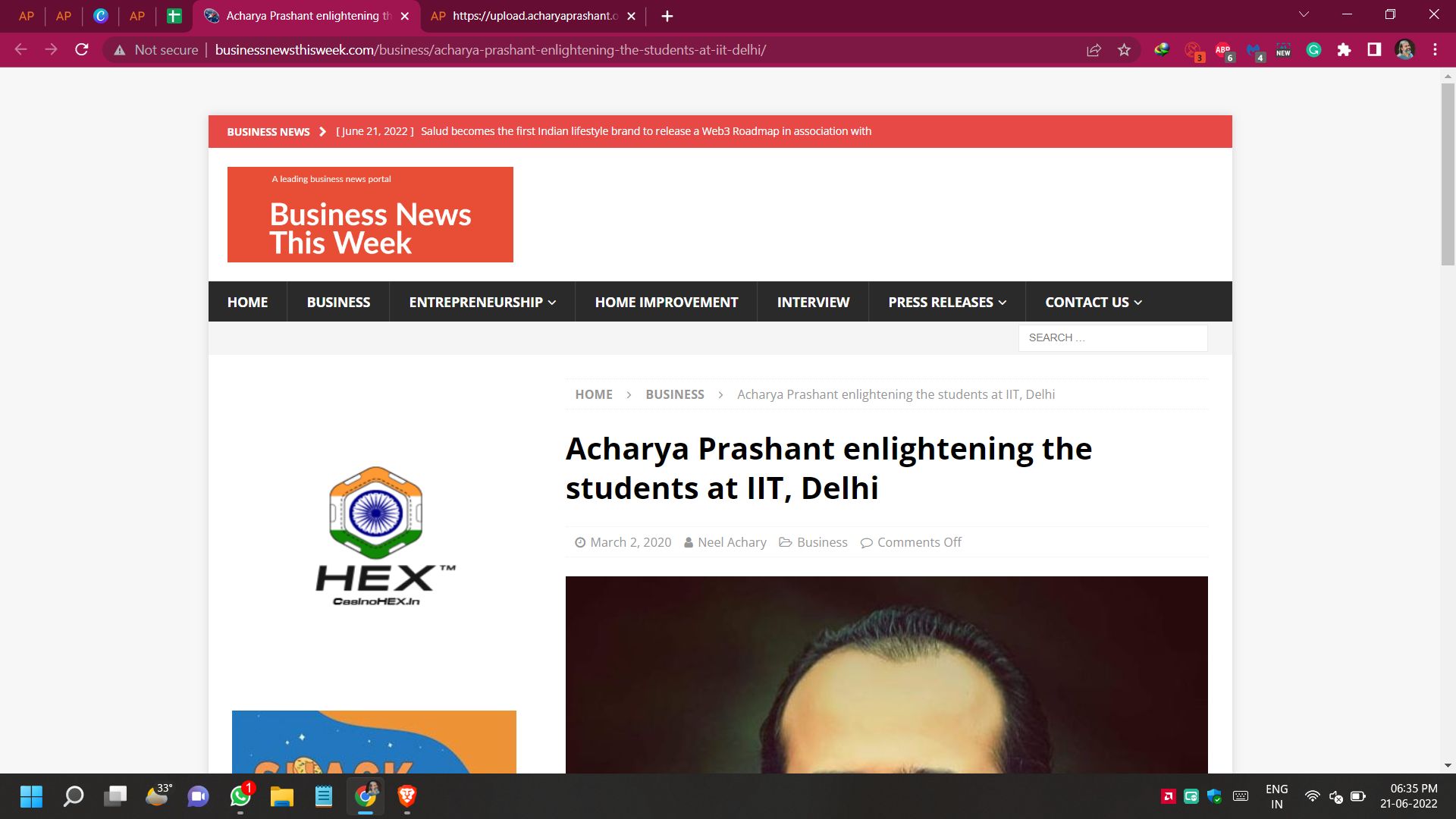Open the WhatsApp icon in the taskbar
Screen dimensions: 1456x819
[x=240, y=796]
